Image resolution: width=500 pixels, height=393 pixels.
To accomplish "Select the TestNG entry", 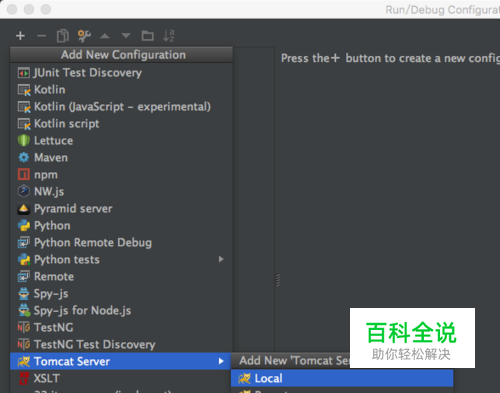I will click(121, 328).
